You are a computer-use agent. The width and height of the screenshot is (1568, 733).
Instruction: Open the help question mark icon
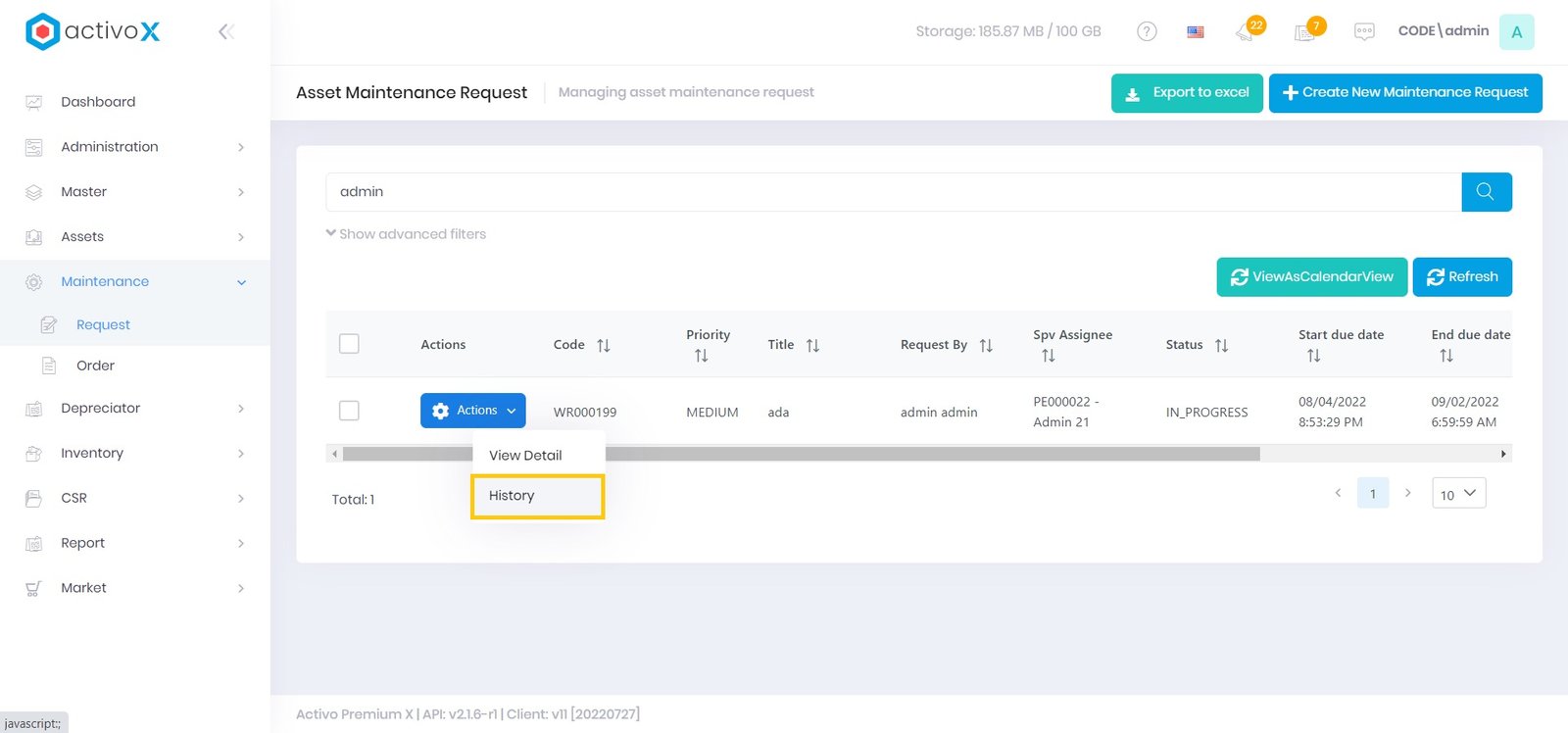click(x=1147, y=31)
